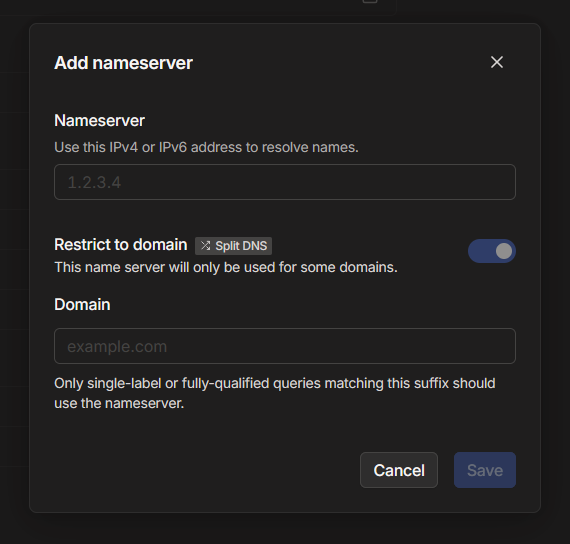The image size is (570, 544).
Task: Close the Add nameserver dialog with X
Action: [x=497, y=62]
